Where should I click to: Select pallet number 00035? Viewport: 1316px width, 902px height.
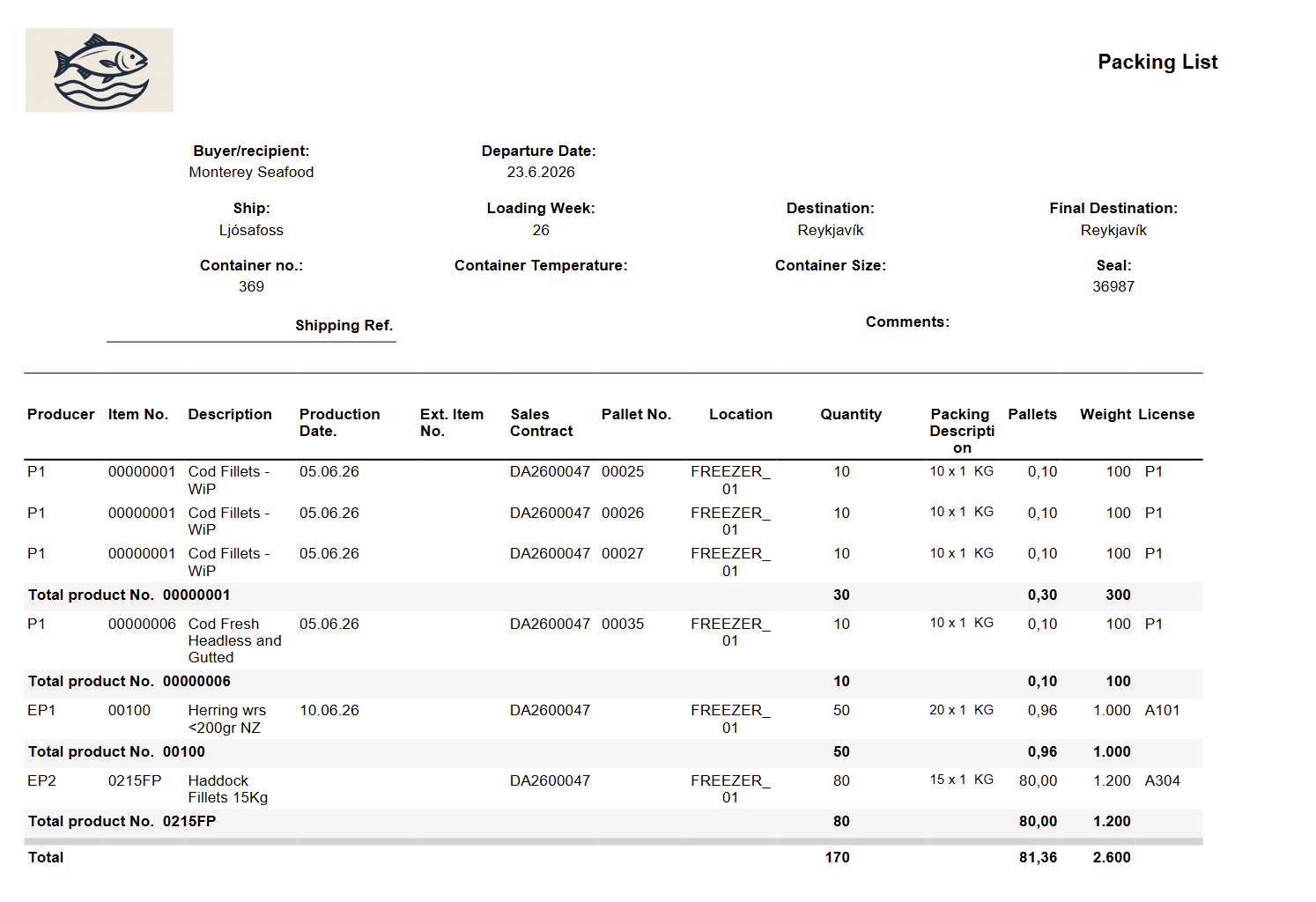(623, 624)
